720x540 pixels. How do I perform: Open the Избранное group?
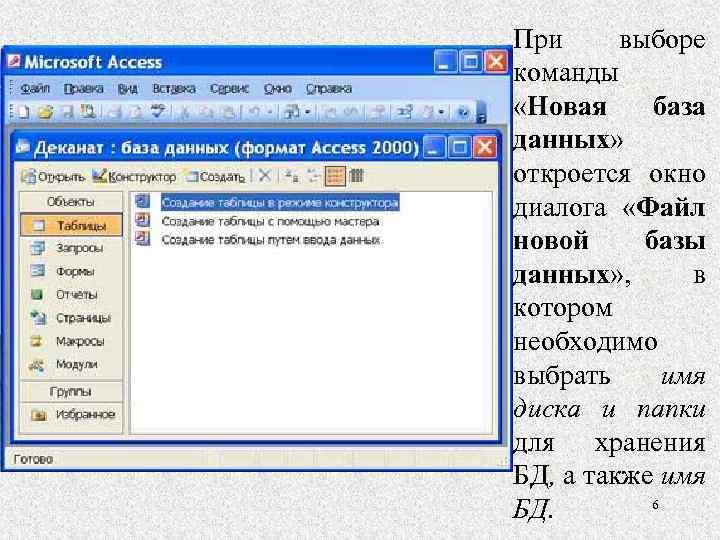point(71,415)
